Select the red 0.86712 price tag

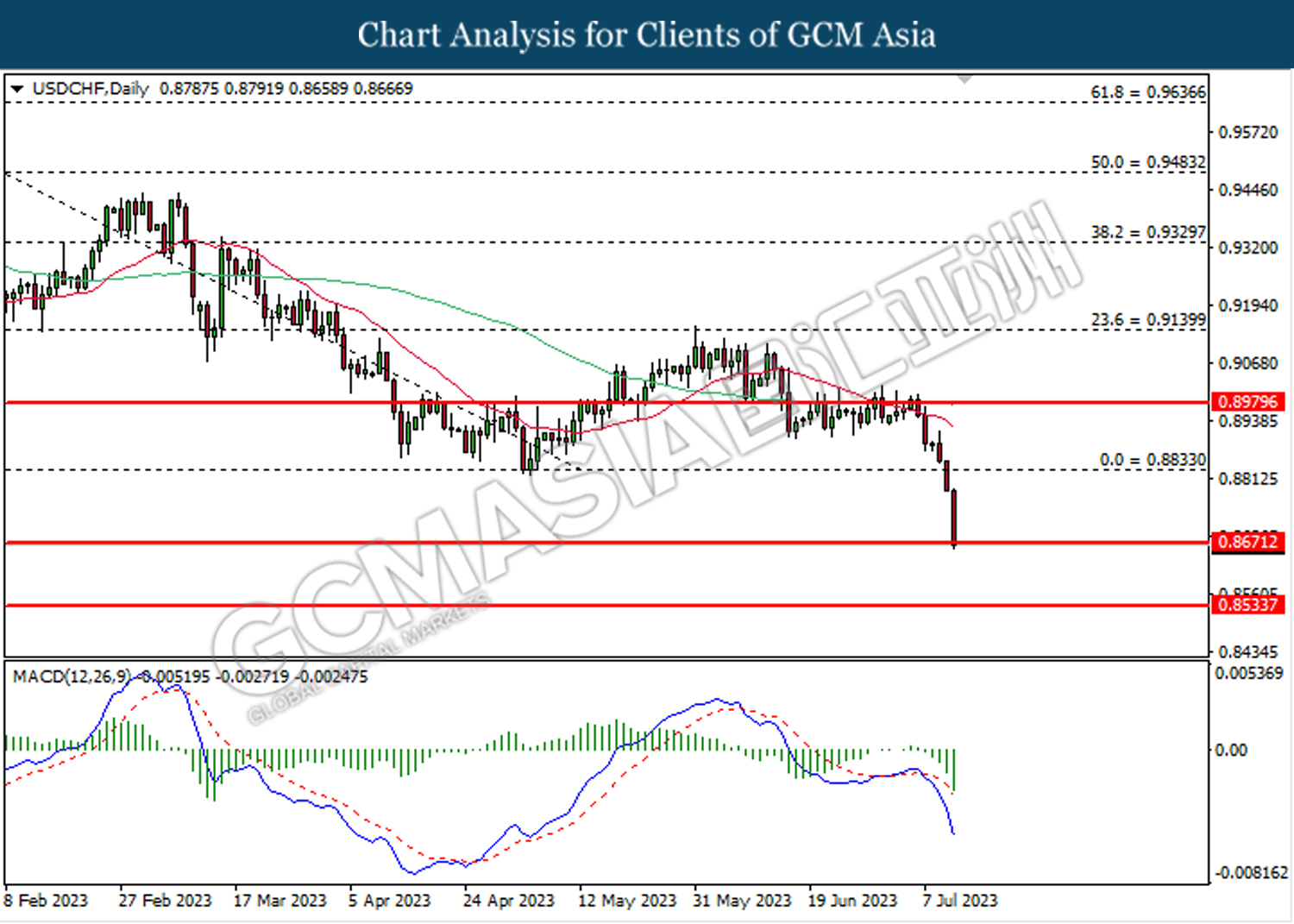tap(1248, 543)
